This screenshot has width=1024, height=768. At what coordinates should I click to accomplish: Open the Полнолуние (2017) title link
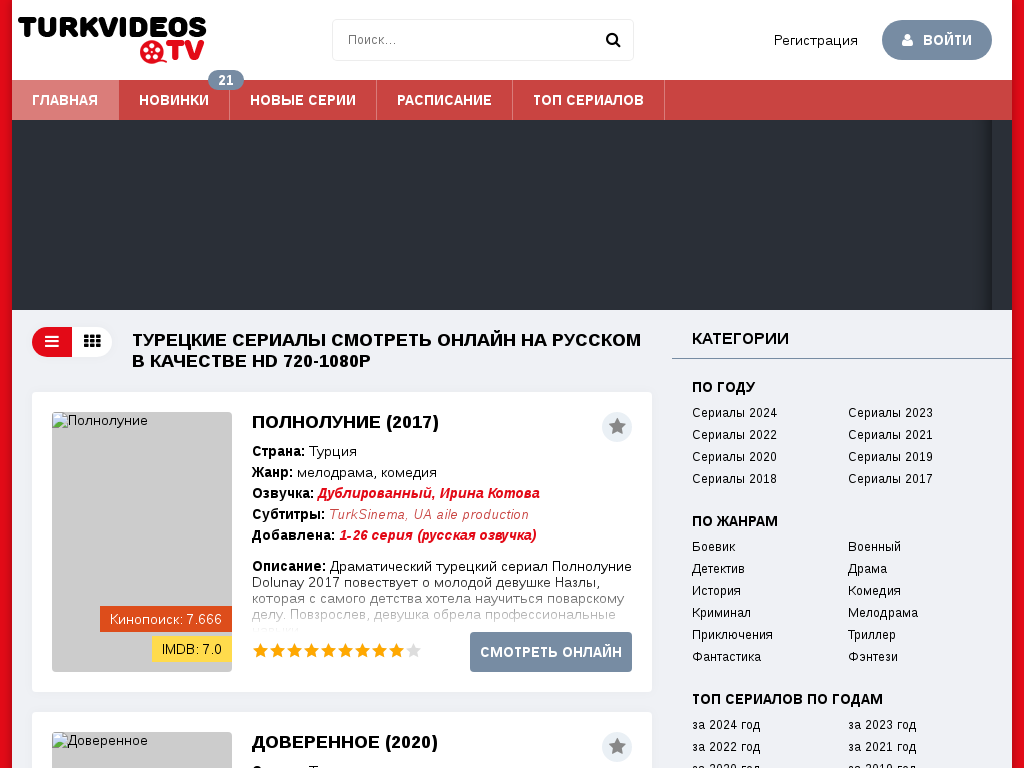(345, 423)
